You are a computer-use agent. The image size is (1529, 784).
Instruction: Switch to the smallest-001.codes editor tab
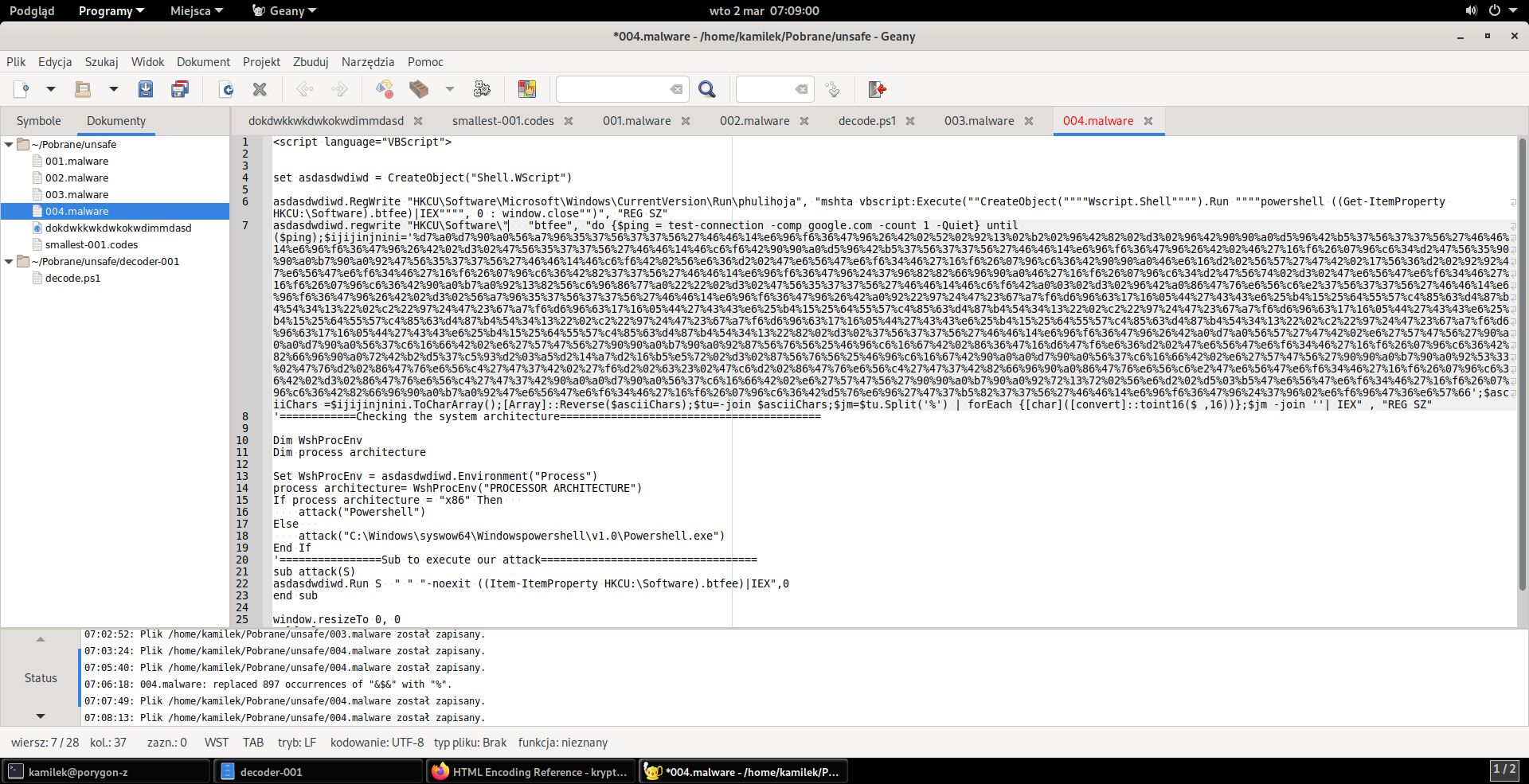click(503, 121)
